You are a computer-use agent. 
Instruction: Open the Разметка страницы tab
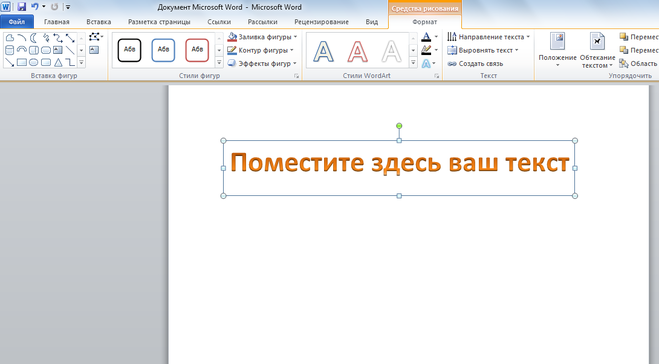click(159, 22)
